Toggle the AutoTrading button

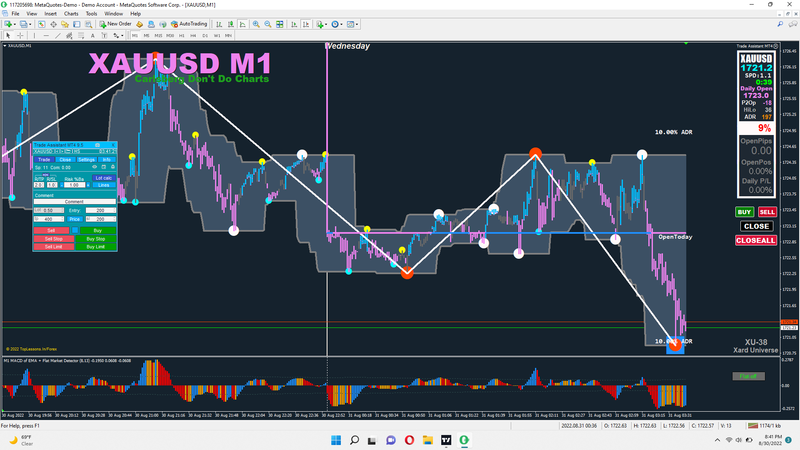[x=189, y=24]
